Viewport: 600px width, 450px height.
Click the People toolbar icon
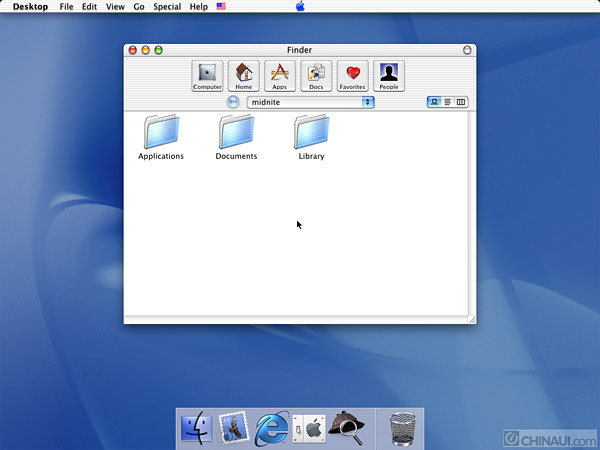point(388,76)
